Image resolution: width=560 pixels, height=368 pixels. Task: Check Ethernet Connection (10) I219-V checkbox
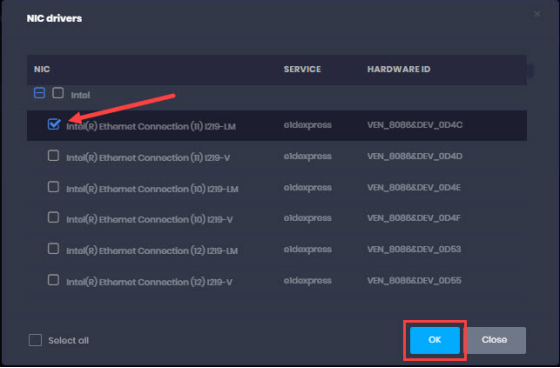54,218
